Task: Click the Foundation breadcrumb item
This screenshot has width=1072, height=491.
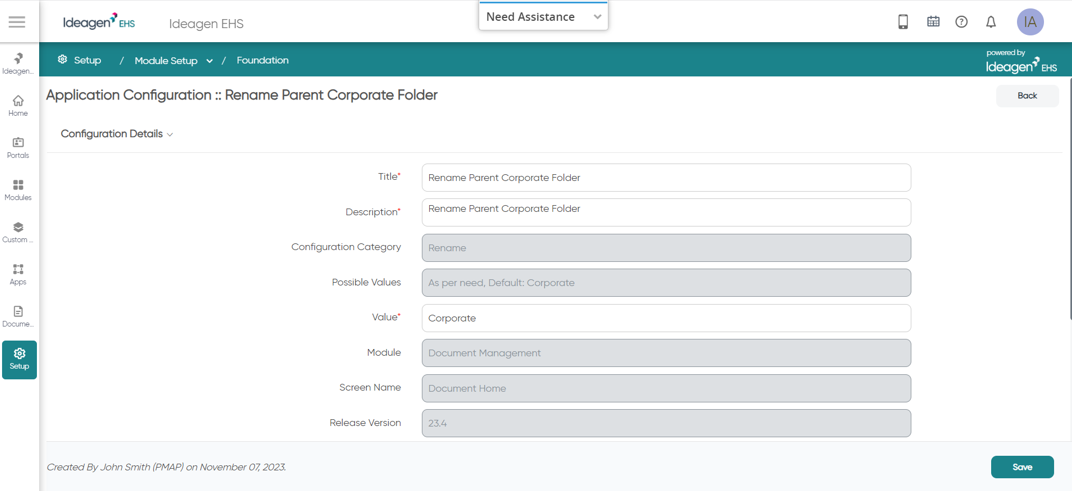Action: (x=263, y=60)
